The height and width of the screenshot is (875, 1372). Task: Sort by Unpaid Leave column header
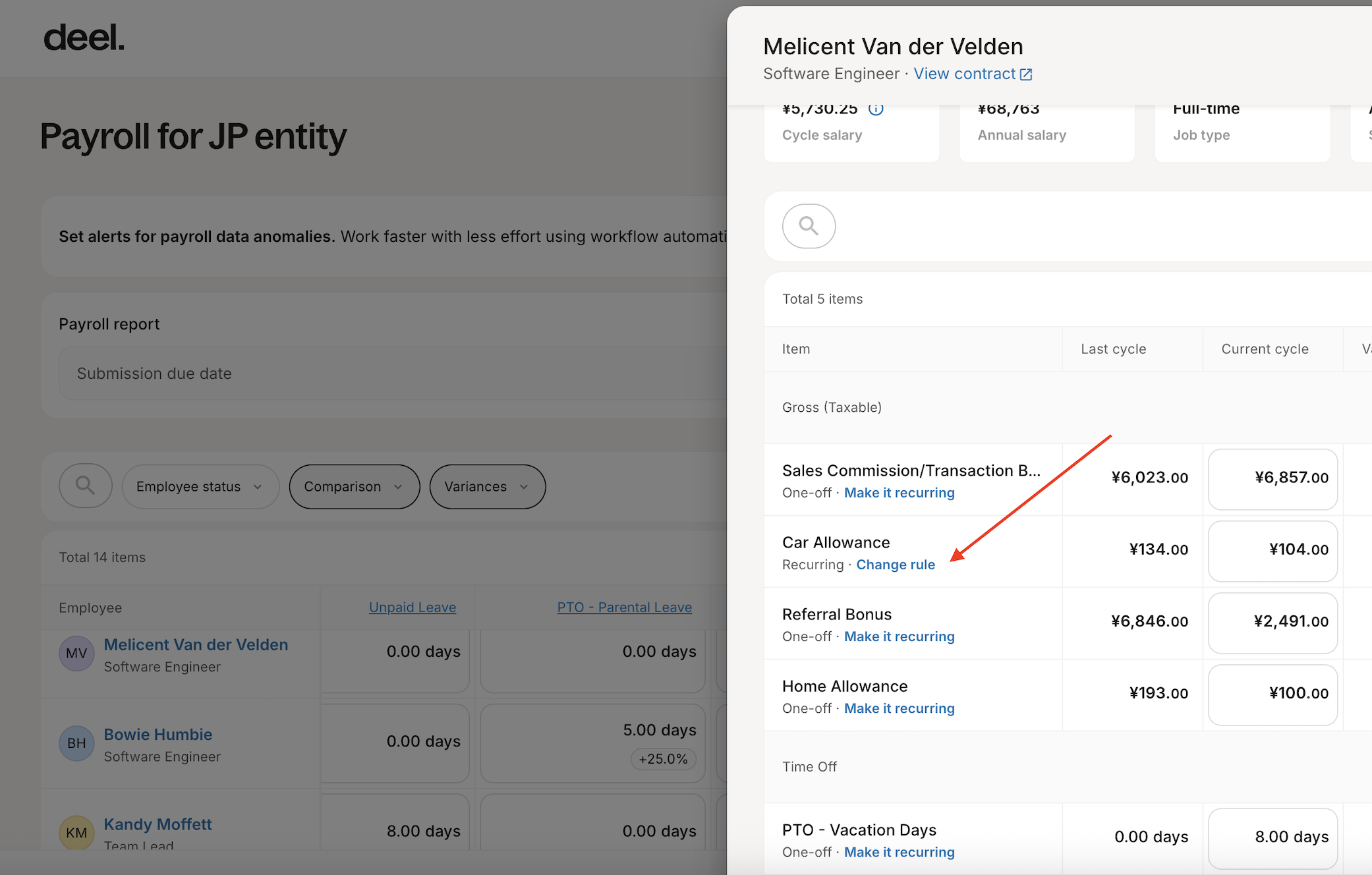(x=412, y=607)
